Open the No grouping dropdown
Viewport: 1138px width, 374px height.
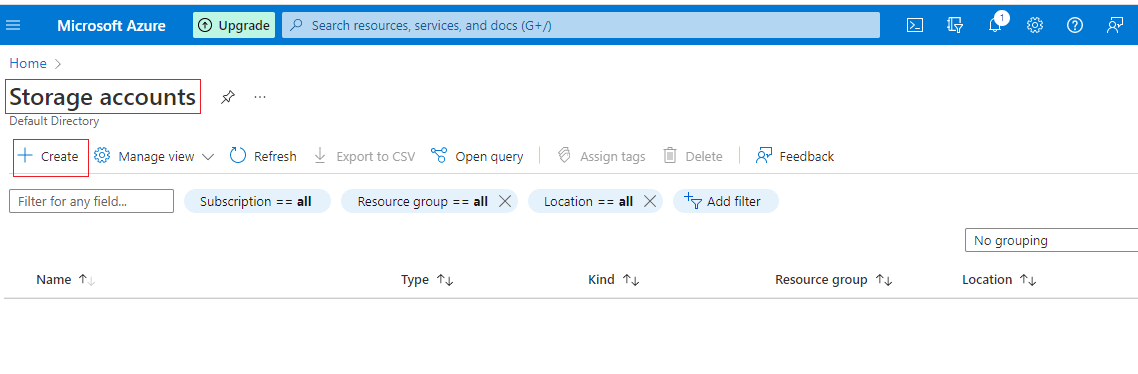pos(1051,240)
